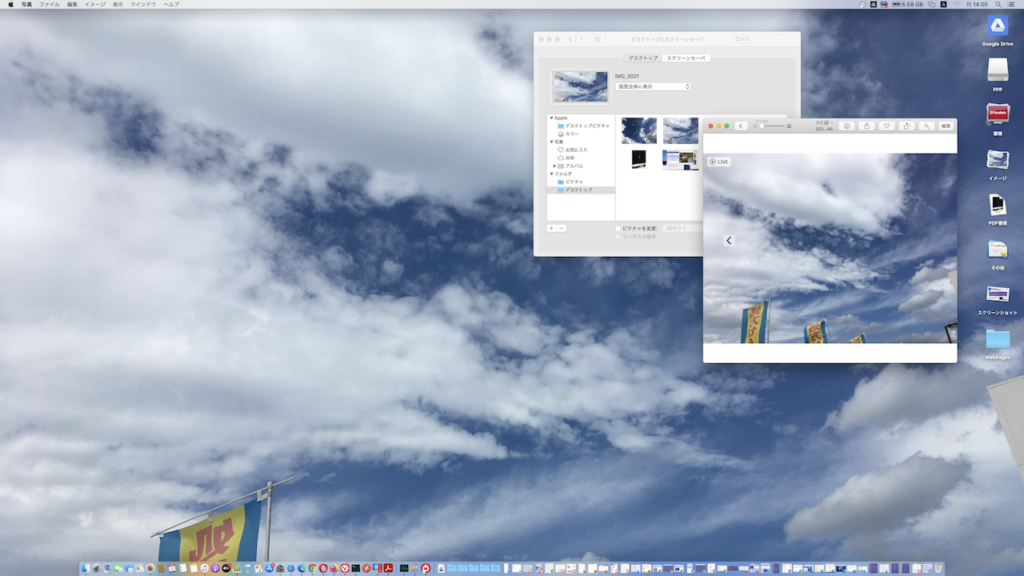Select デスクトップピクチャ in the sidebar
The width and height of the screenshot is (1024, 576).
pyautogui.click(x=586, y=126)
